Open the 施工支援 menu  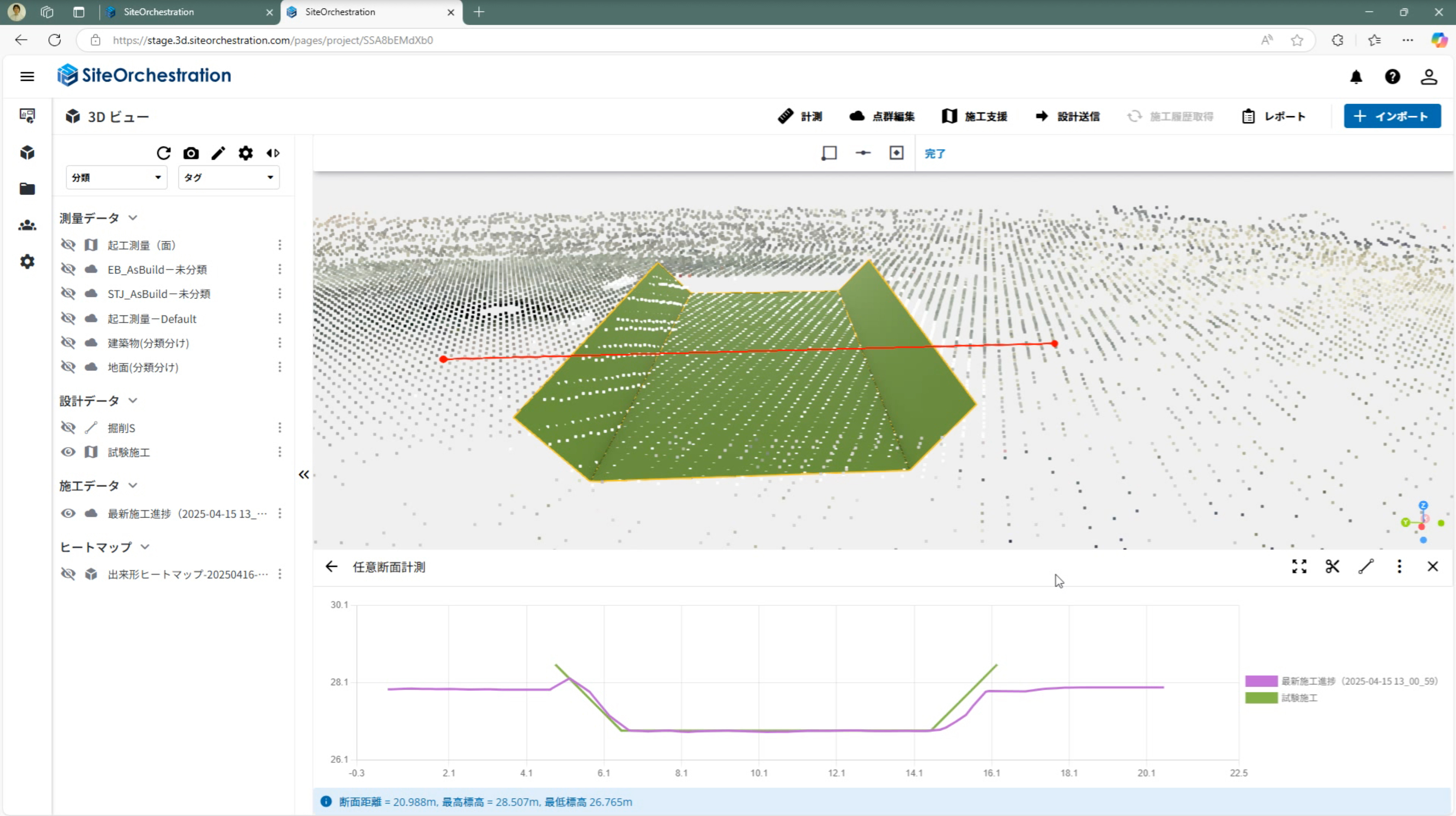(x=975, y=117)
